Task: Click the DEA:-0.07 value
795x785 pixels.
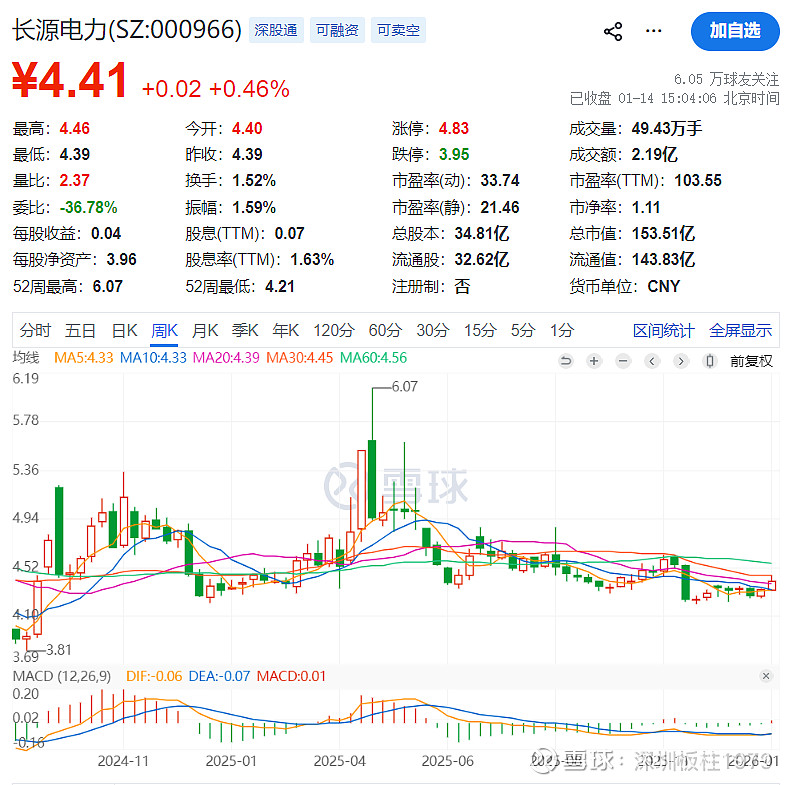Action: pyautogui.click(x=219, y=676)
